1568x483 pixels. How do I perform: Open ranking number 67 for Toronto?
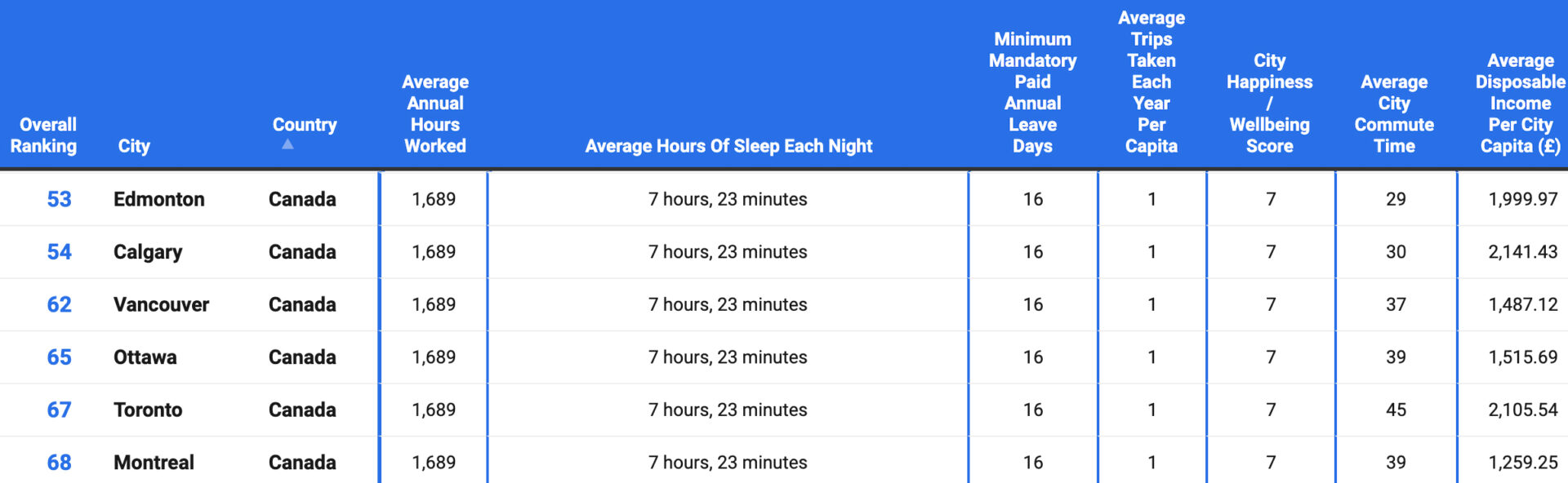coord(59,410)
